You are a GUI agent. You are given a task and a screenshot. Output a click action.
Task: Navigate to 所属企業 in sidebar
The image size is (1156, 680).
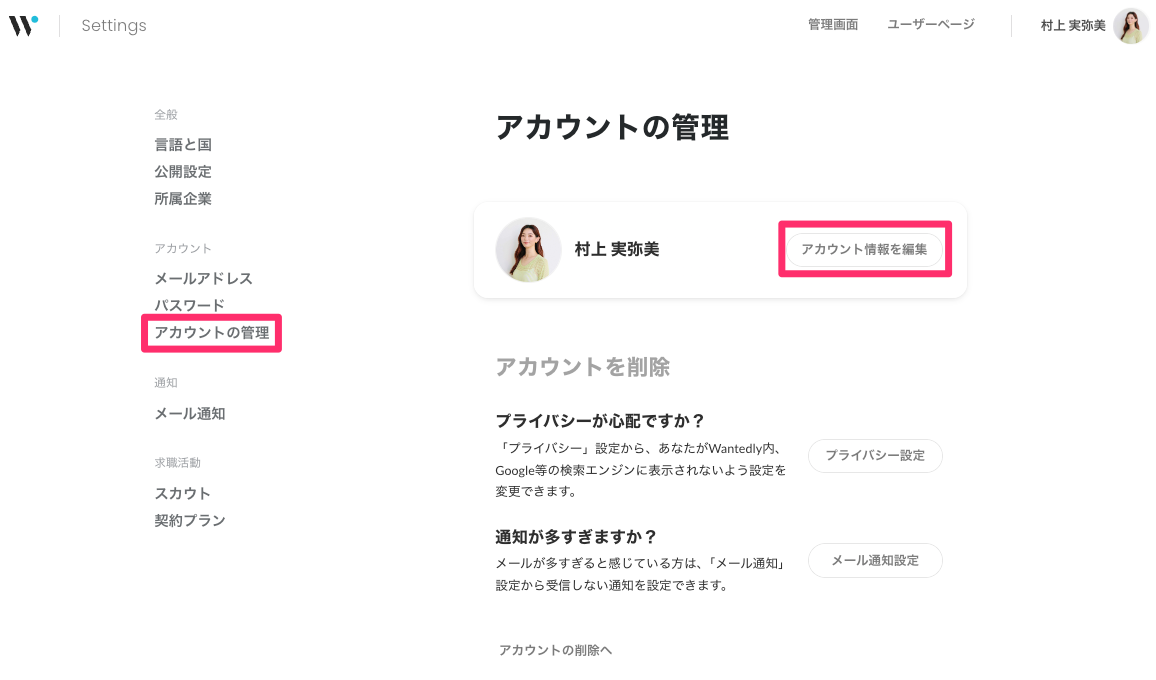[x=183, y=199]
